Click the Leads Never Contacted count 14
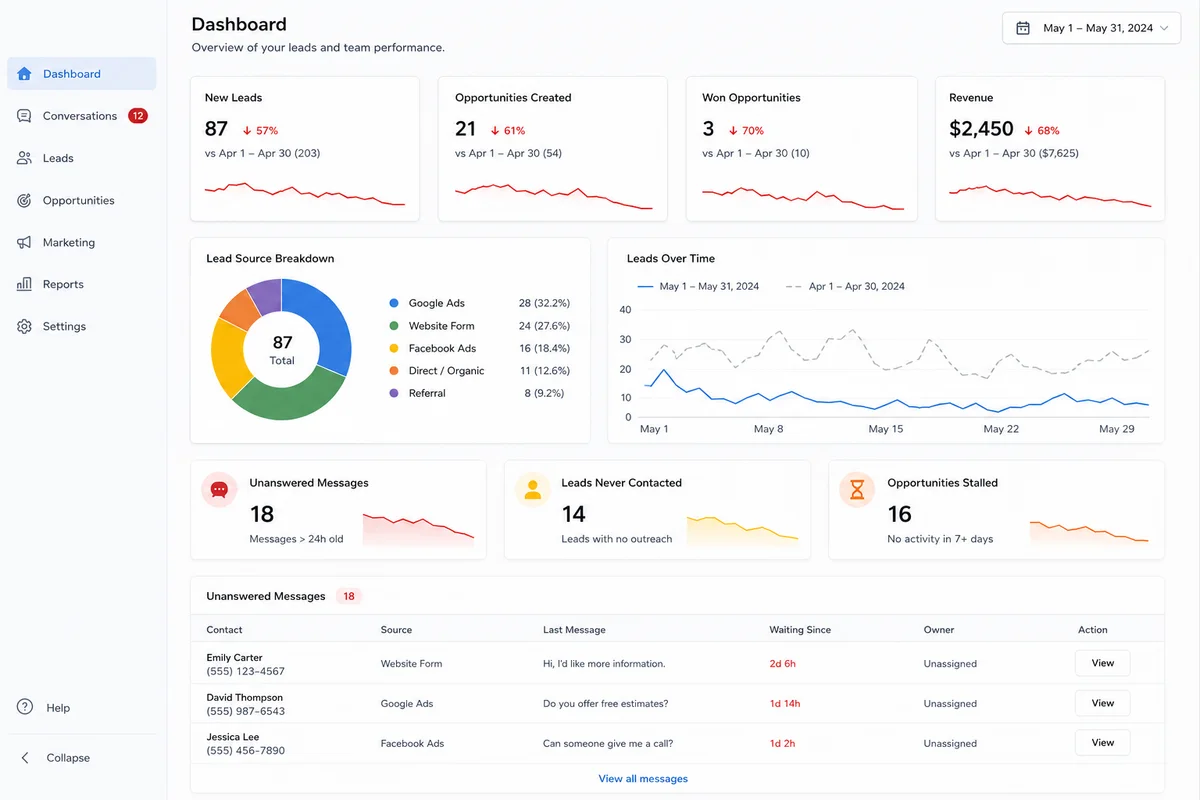Screen dimensions: 1200x800 [573, 514]
